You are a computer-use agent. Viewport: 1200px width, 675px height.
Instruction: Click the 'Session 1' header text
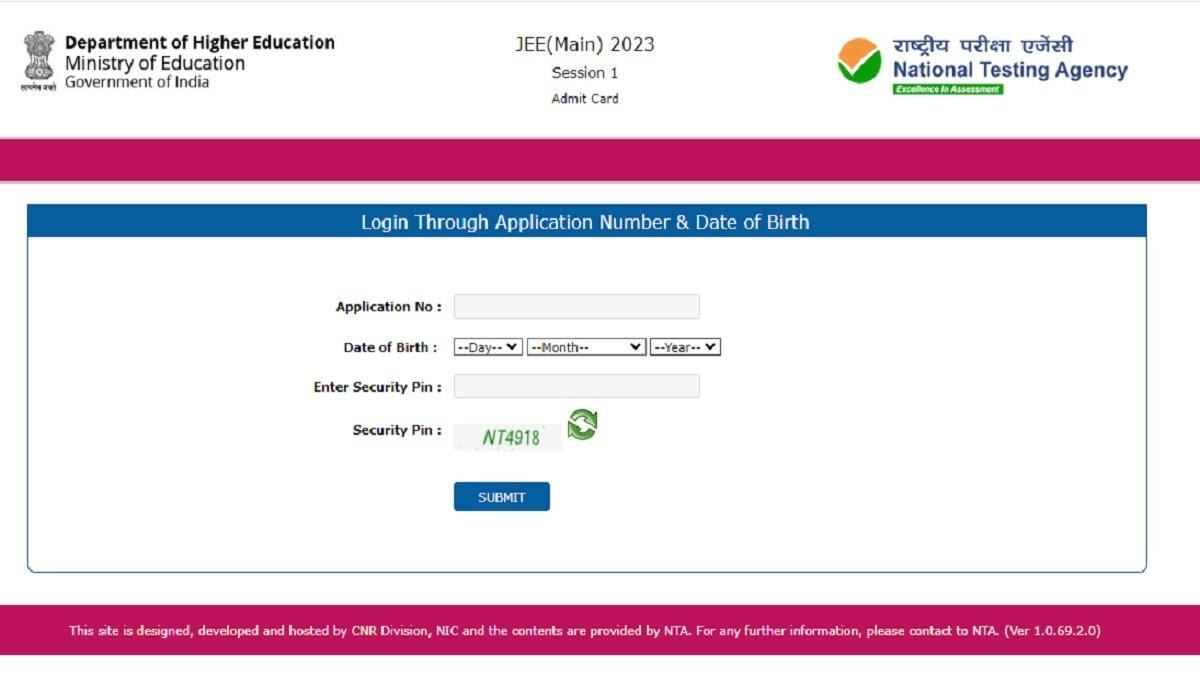coord(584,72)
